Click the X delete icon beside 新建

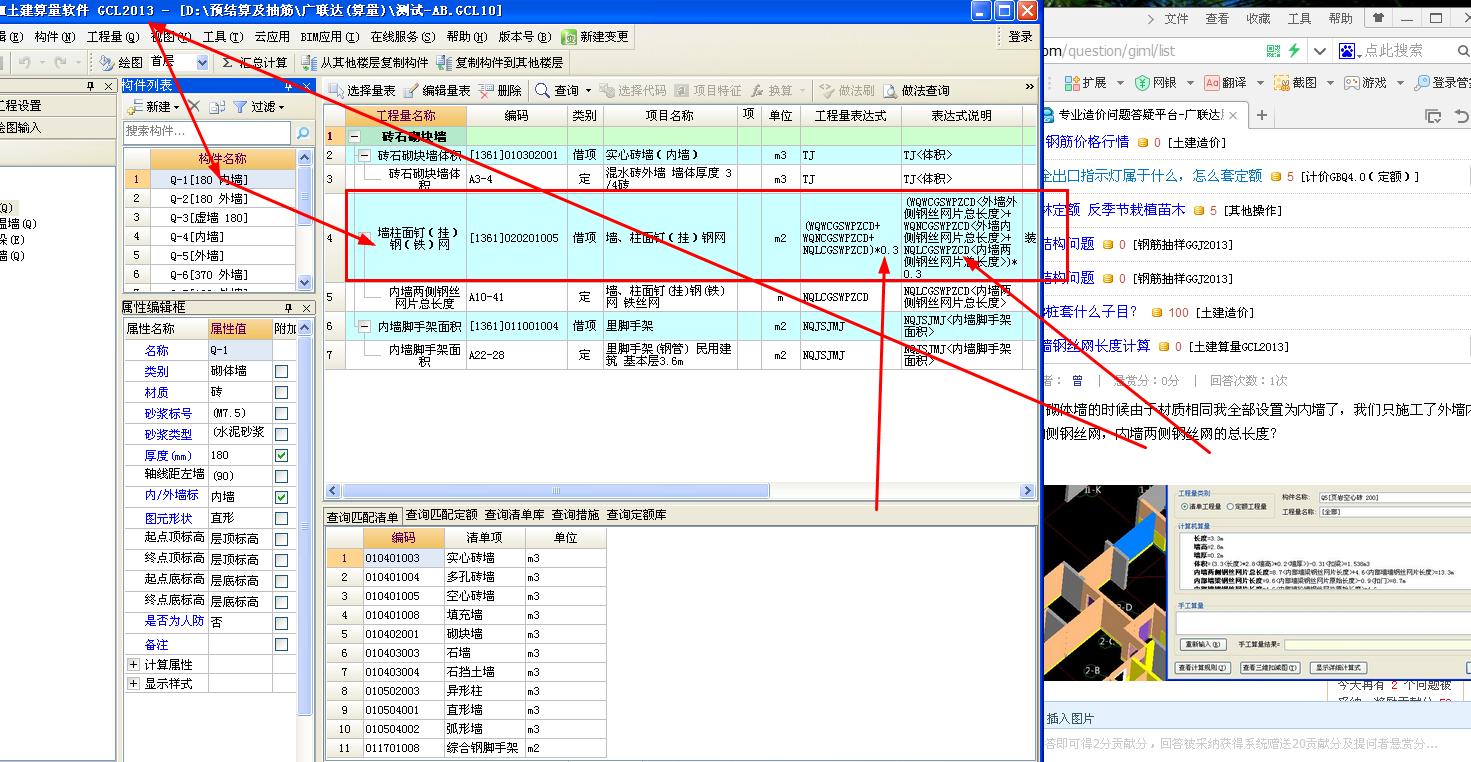click(x=194, y=106)
